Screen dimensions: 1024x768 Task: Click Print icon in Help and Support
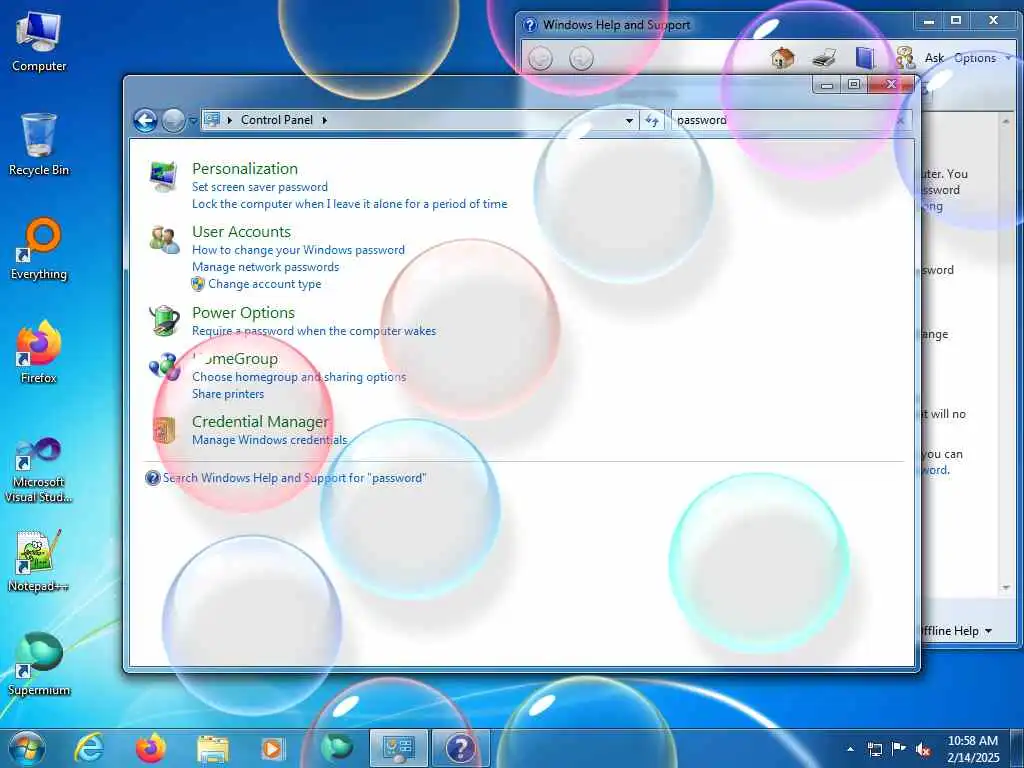pyautogui.click(x=824, y=58)
